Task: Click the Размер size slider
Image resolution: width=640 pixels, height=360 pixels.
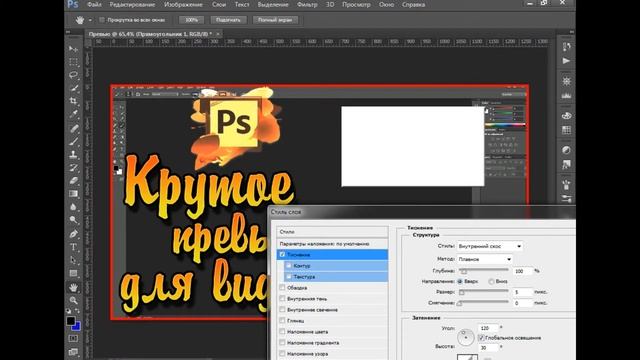Action: tap(484, 291)
